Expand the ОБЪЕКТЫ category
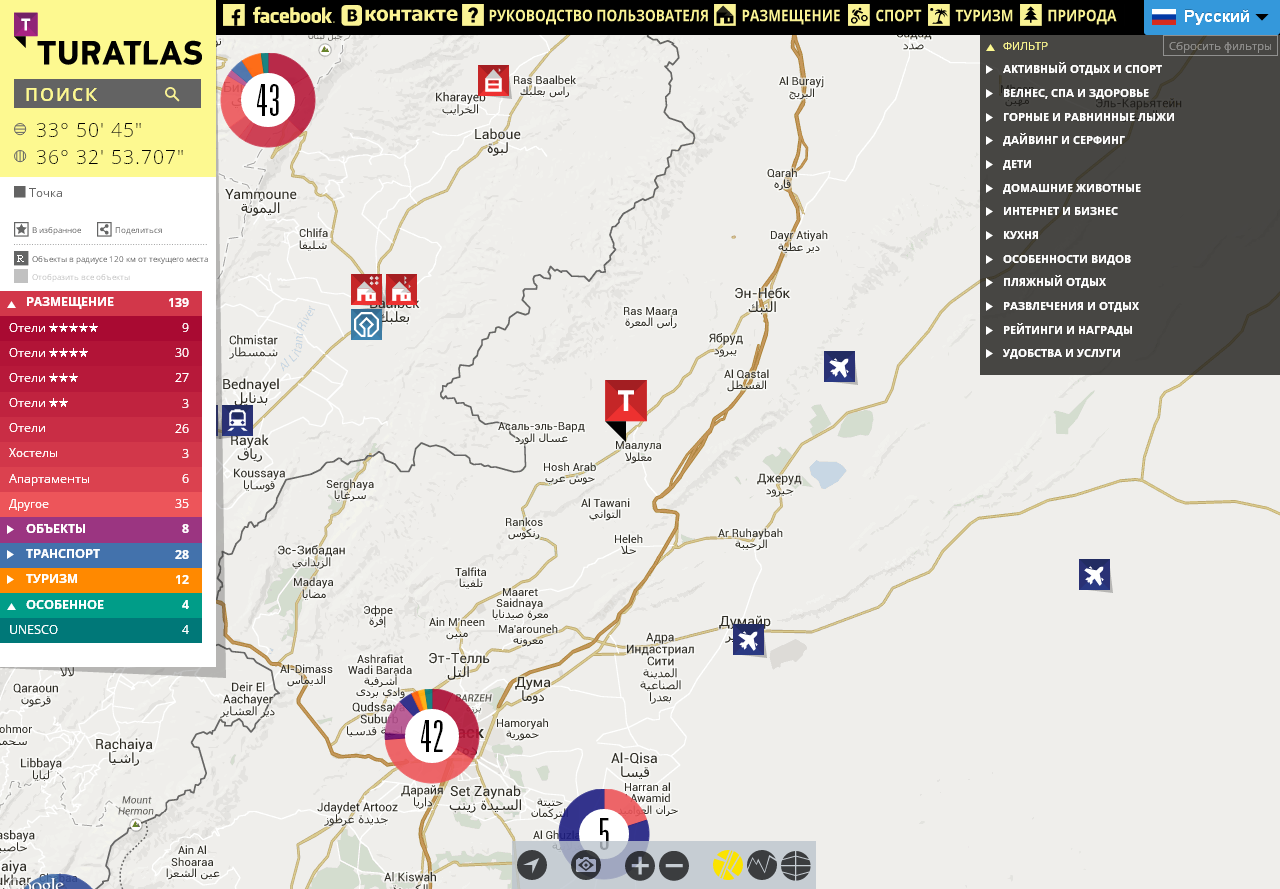This screenshot has width=1280, height=889. point(101,529)
